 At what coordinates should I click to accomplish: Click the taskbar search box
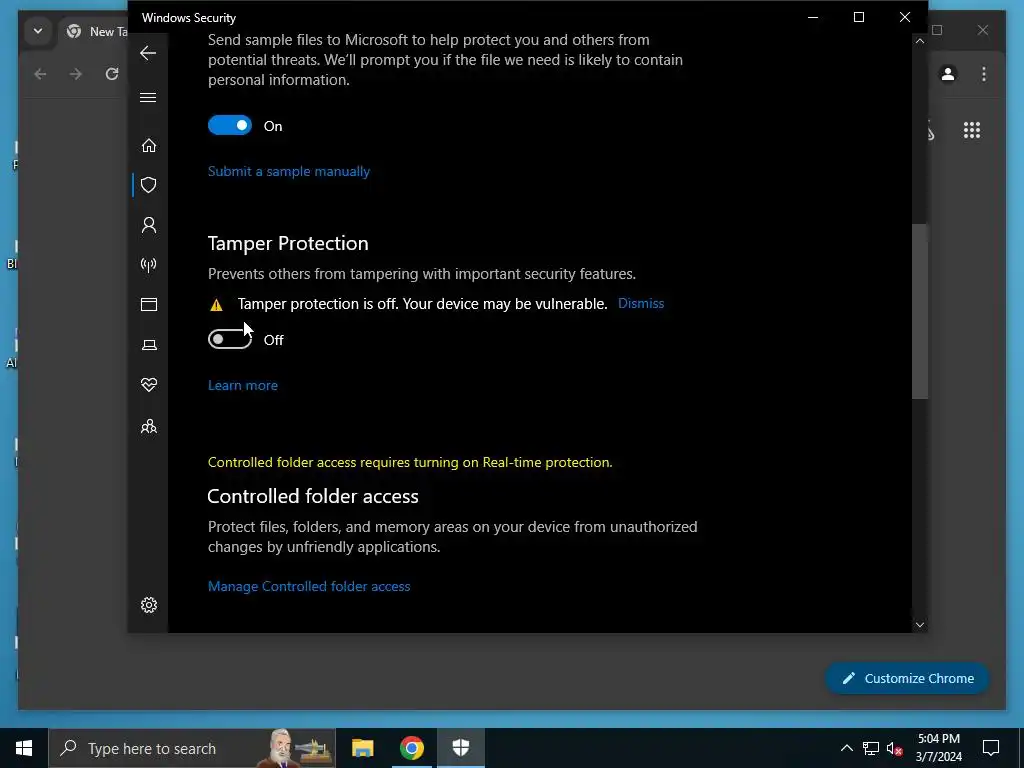192,748
